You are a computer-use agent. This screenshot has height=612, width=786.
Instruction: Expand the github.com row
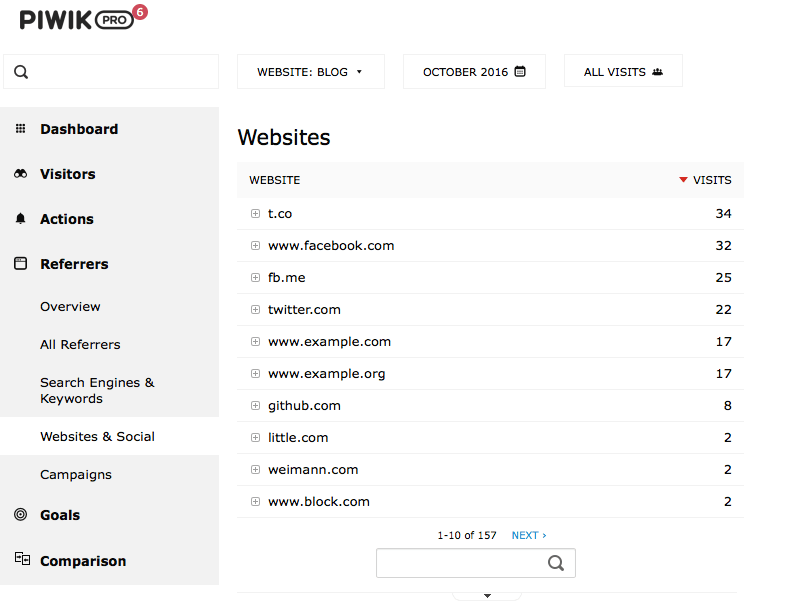click(x=256, y=406)
